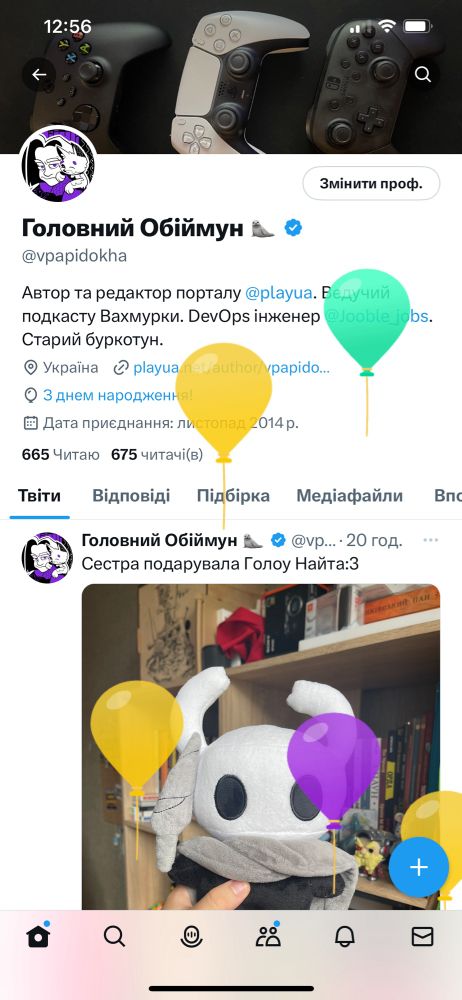Open direct messages envelope icon
The image size is (462, 1000).
pyautogui.click(x=422, y=936)
